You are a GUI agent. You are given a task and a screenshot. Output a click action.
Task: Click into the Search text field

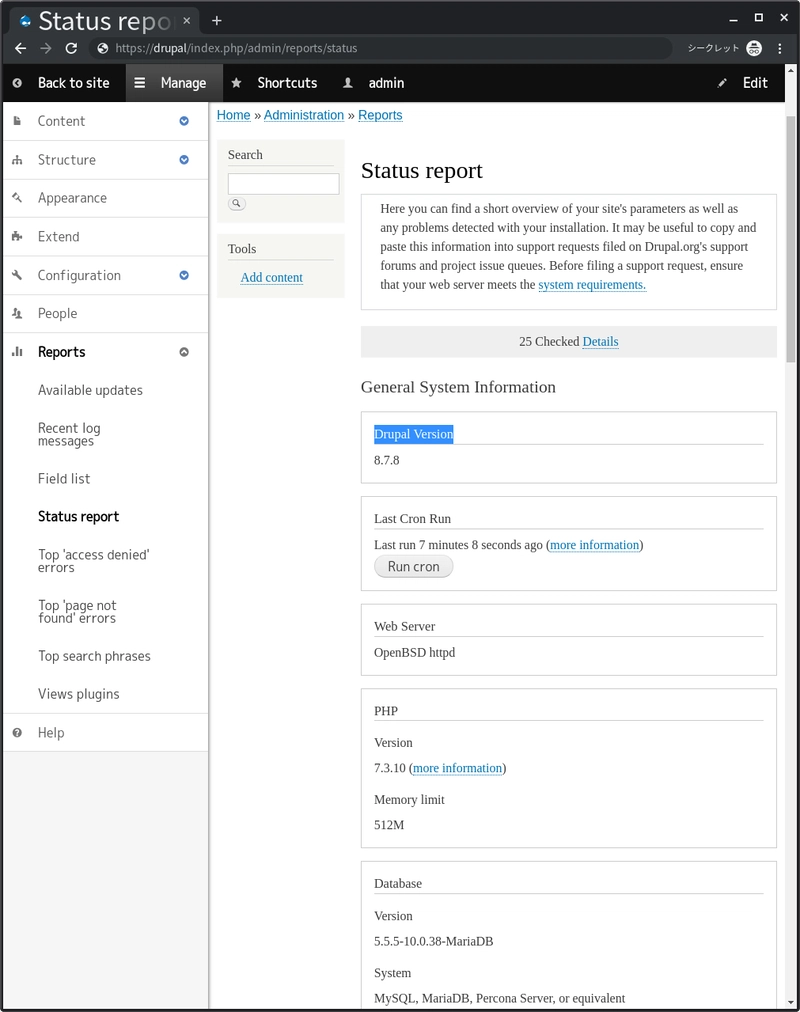coord(283,184)
